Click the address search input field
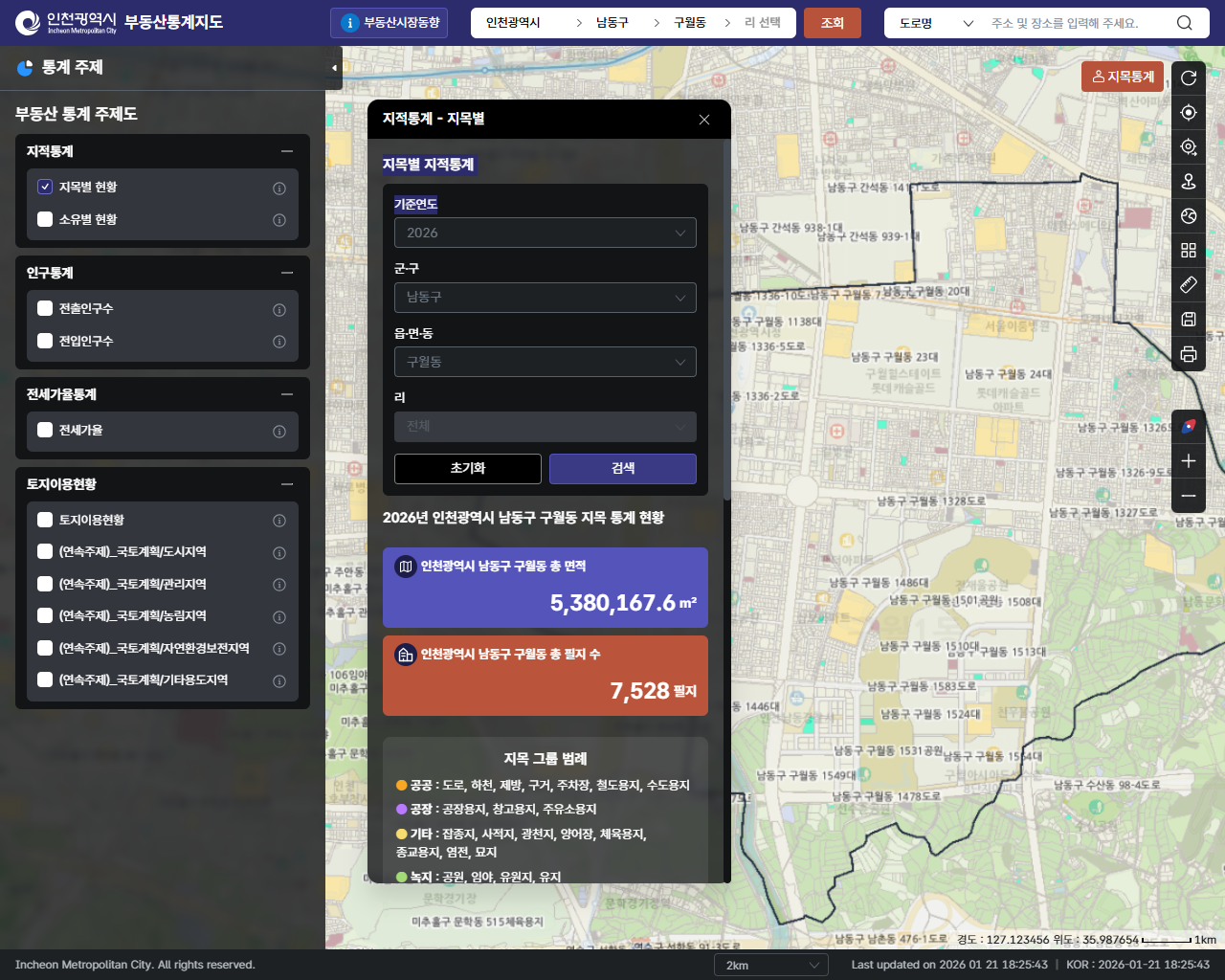Screen dimensions: 1225x980 coord(1077,23)
